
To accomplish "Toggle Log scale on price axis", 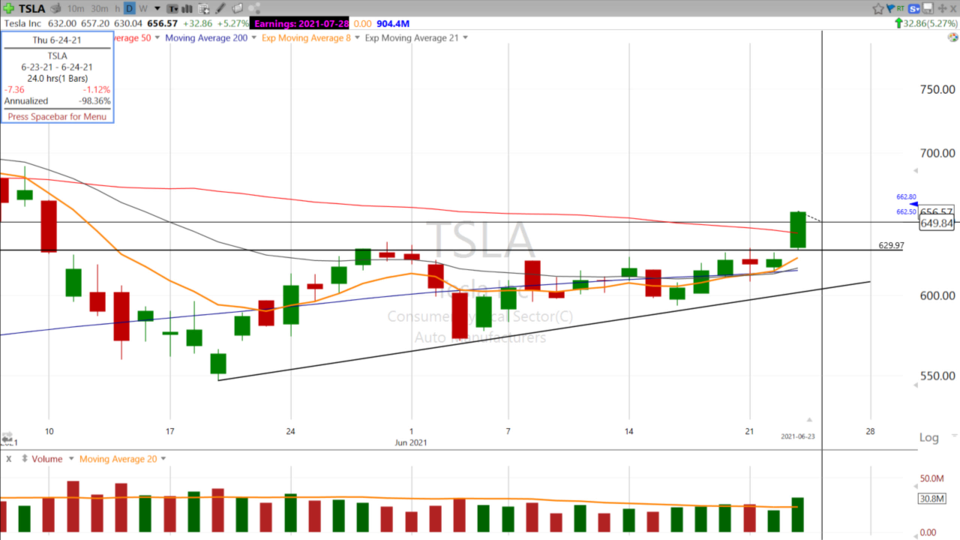I will [929, 438].
